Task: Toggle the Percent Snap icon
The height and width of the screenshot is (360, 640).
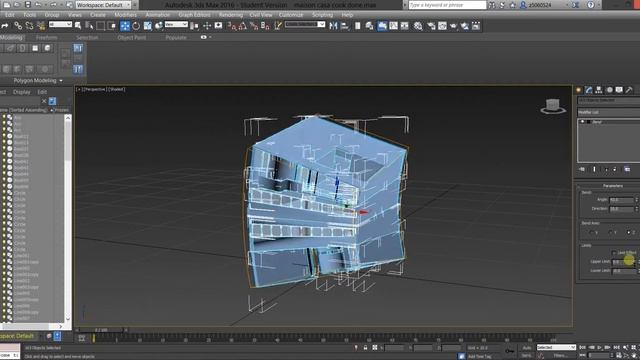Action: (x=254, y=26)
